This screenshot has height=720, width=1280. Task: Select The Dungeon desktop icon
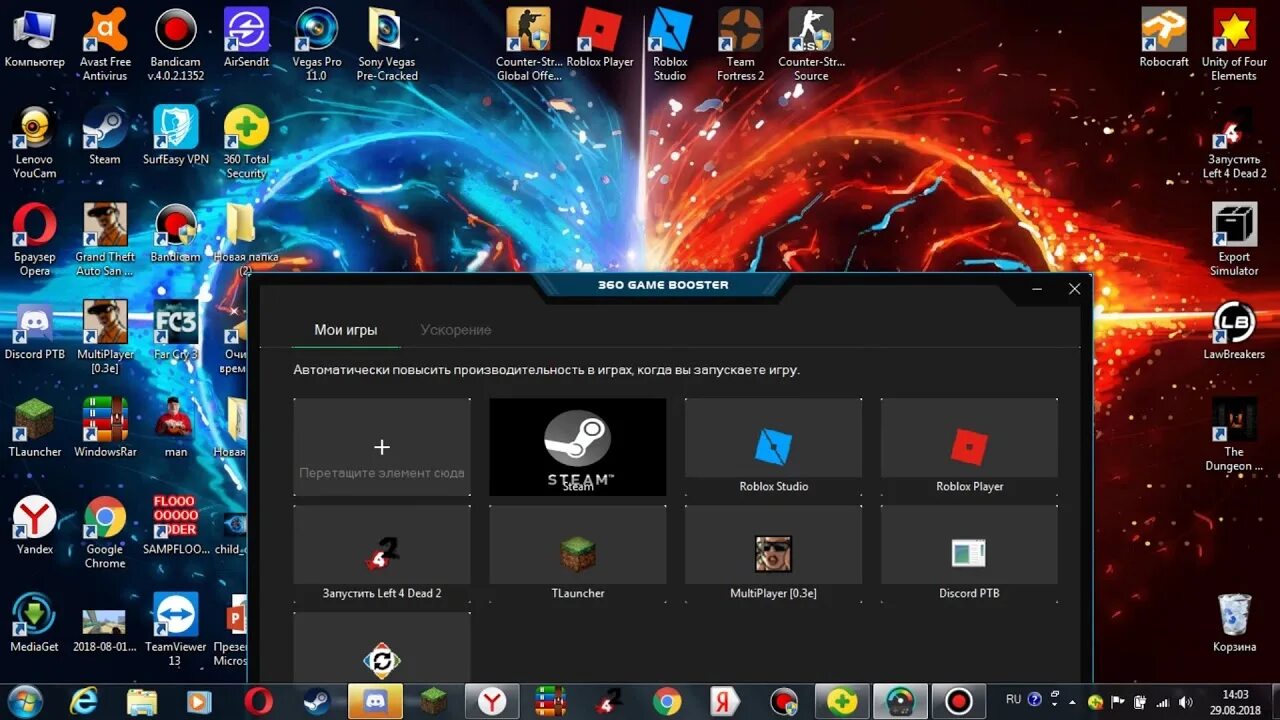pos(1234,435)
